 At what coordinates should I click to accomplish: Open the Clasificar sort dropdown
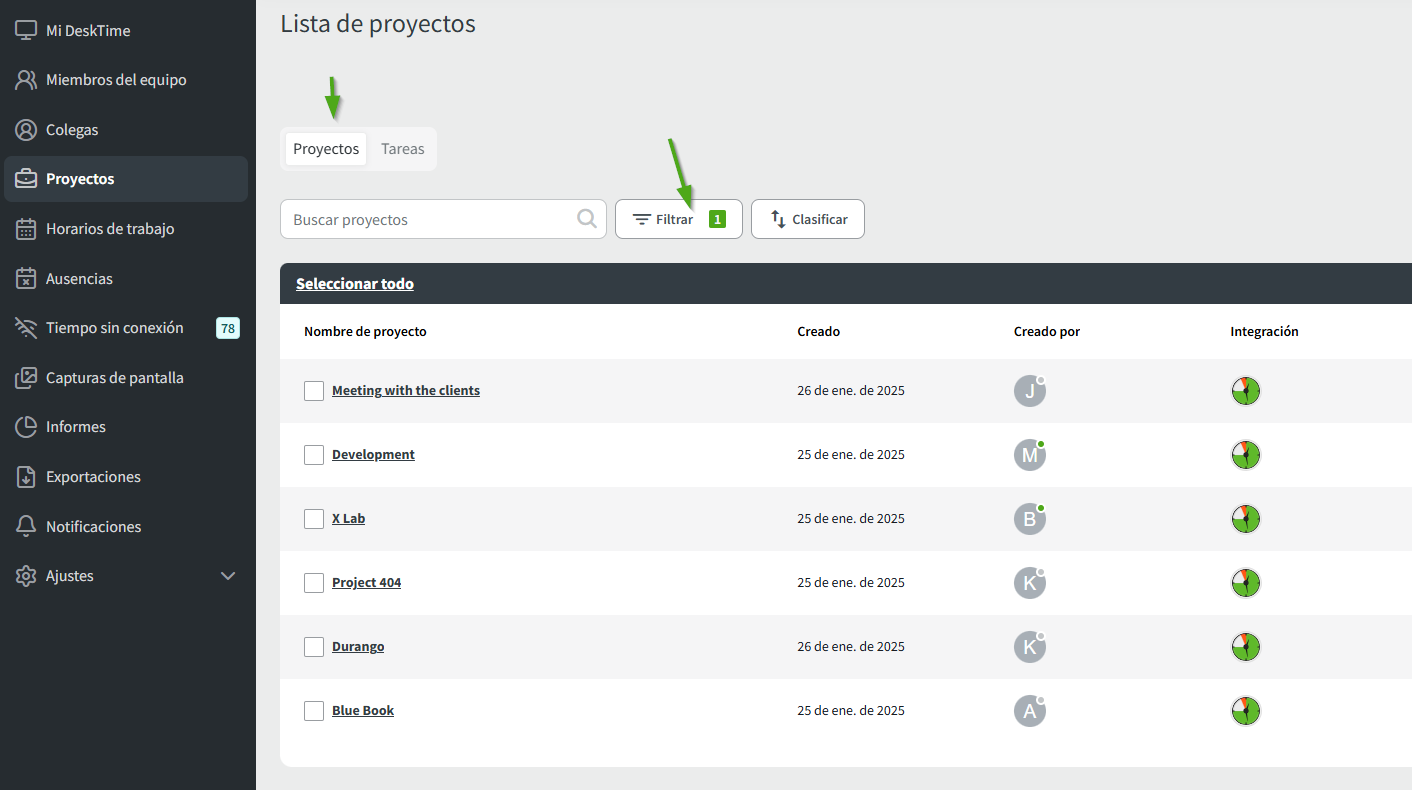coord(807,219)
